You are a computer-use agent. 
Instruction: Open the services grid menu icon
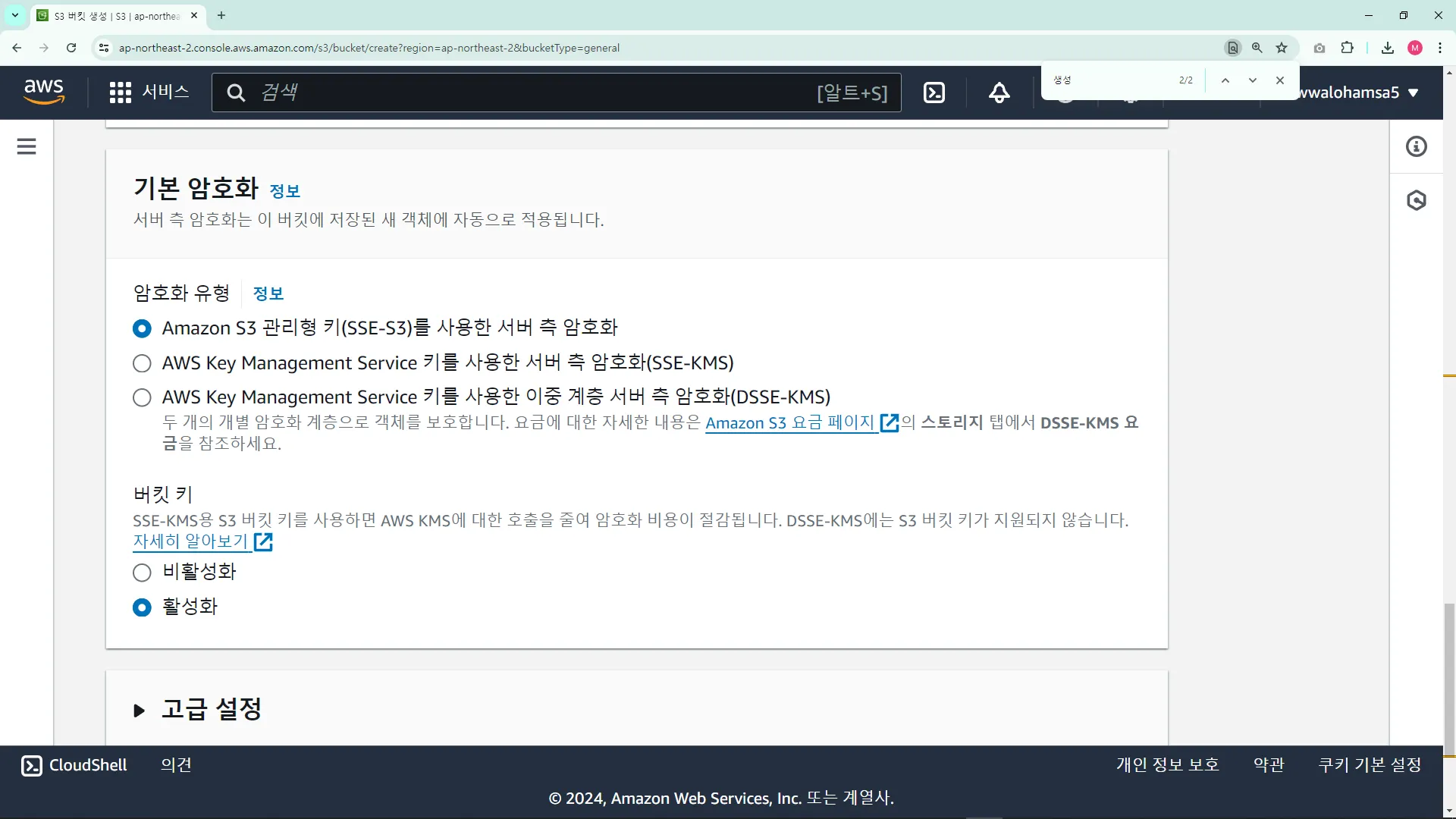click(x=120, y=93)
